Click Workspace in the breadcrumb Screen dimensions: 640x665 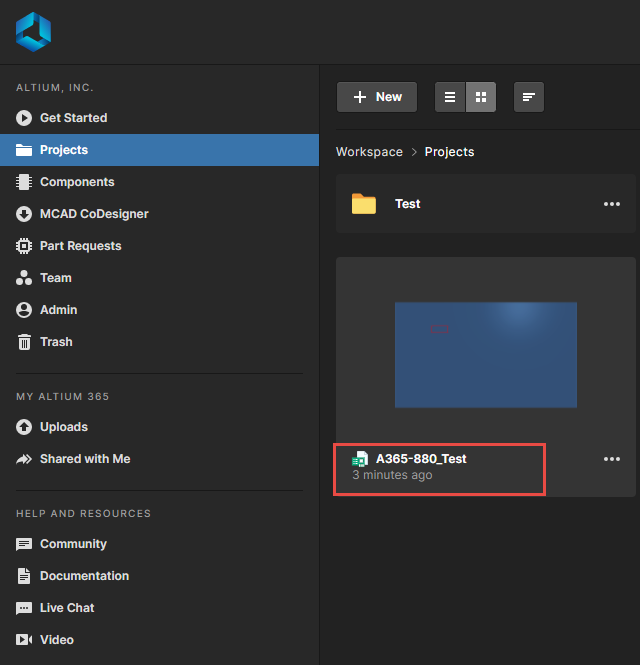[369, 152]
